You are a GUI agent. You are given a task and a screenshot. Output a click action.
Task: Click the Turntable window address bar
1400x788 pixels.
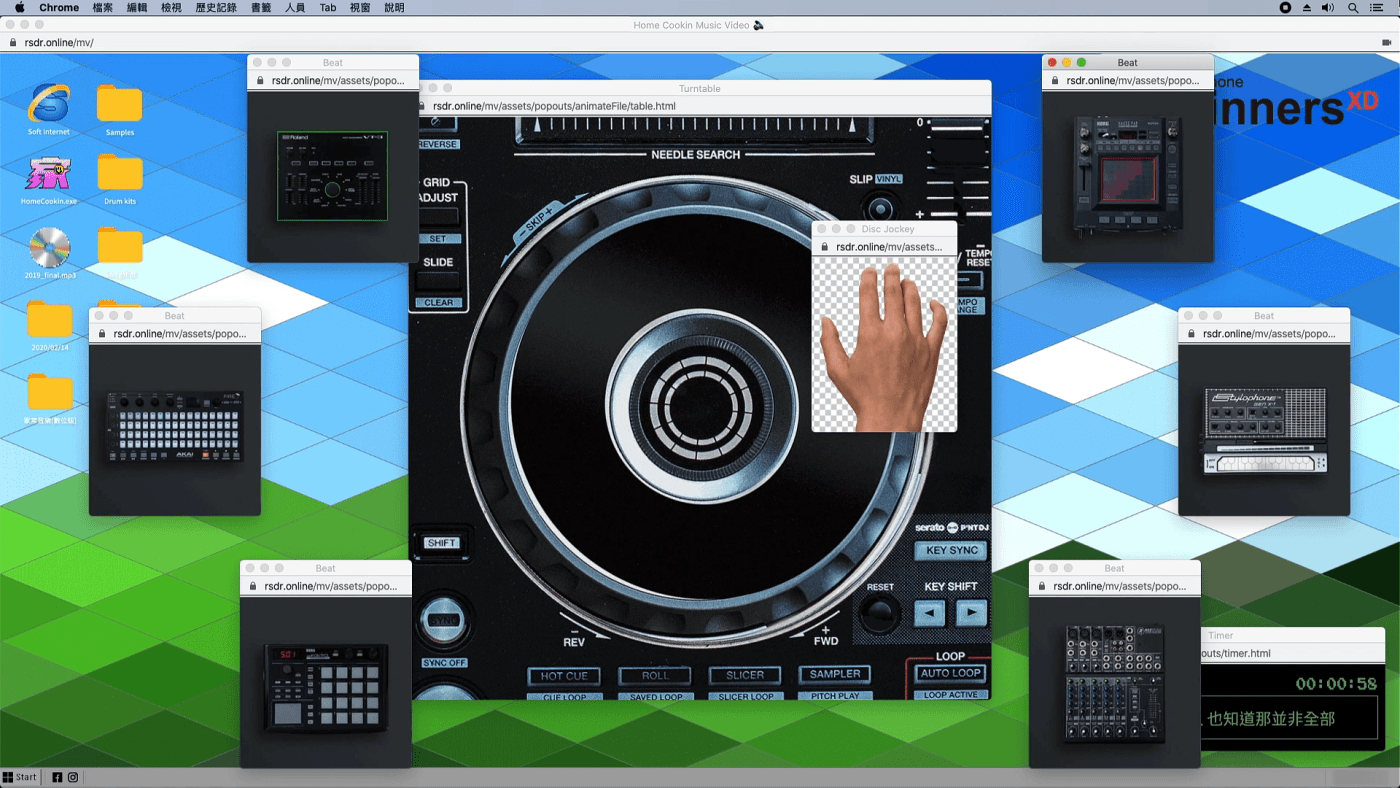(700, 106)
